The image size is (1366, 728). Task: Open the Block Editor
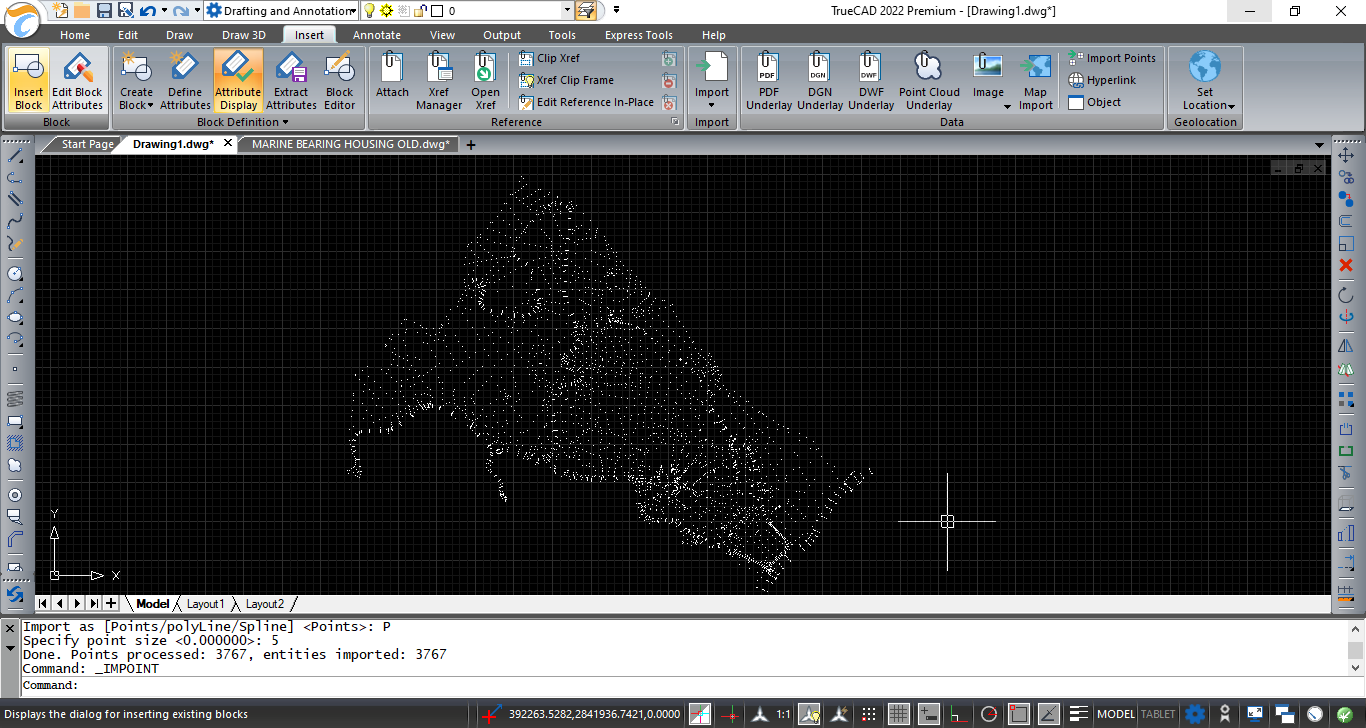[339, 82]
